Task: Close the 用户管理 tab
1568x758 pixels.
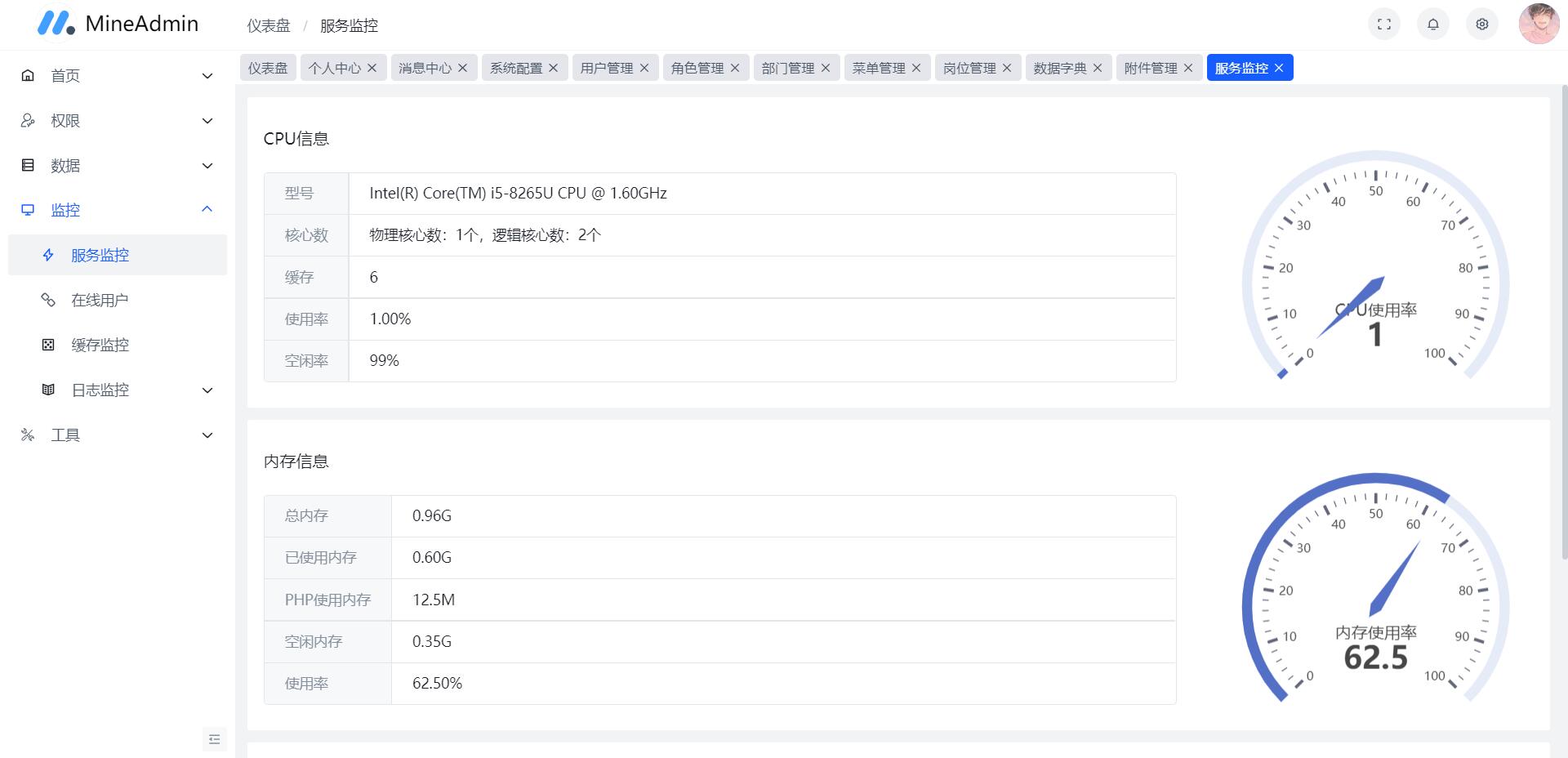Action: coord(644,68)
